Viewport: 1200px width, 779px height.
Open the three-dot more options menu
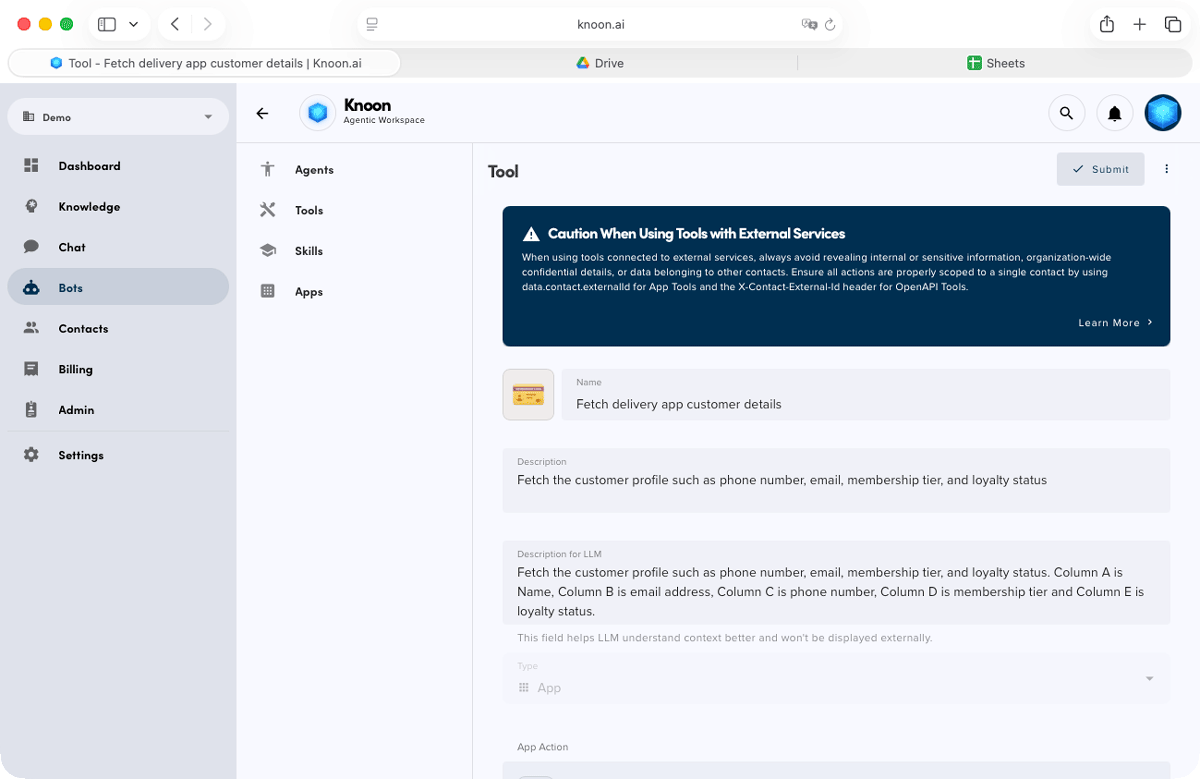pyautogui.click(x=1166, y=169)
